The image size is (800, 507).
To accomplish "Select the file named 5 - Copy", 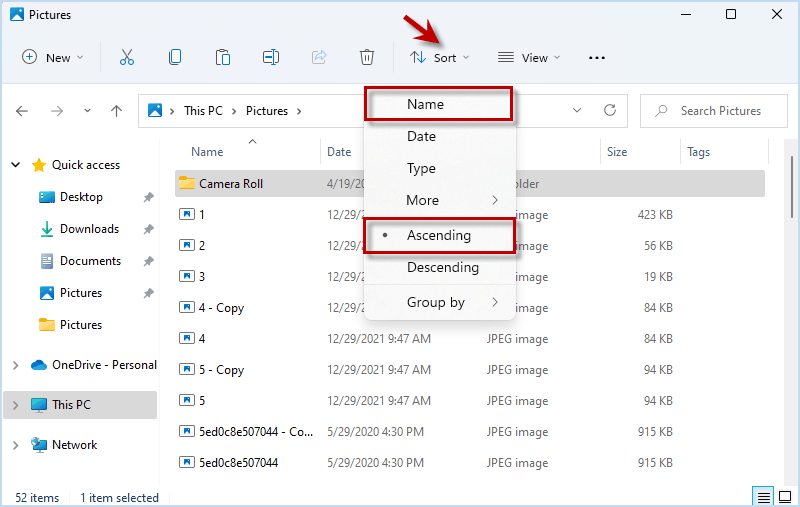I will 221,370.
